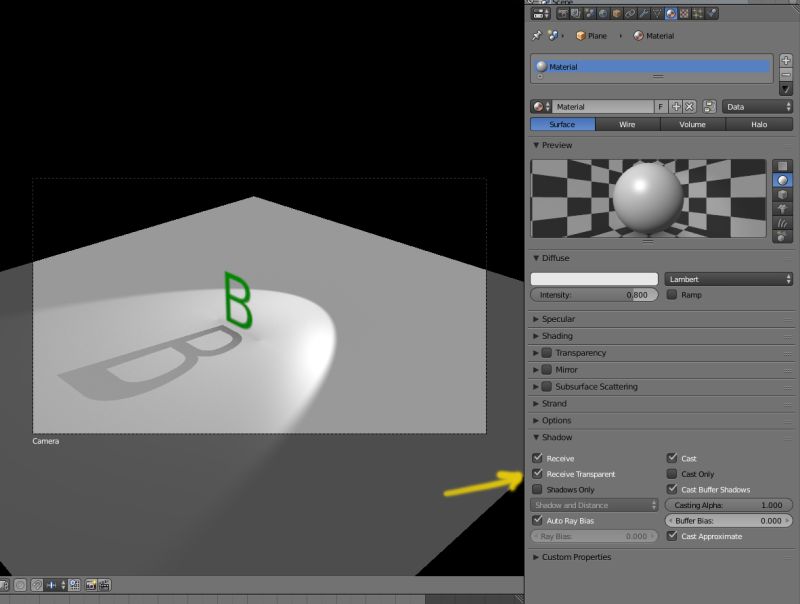
Task: Toggle the snap magnet icon in viewport header
Action: pos(37,585)
